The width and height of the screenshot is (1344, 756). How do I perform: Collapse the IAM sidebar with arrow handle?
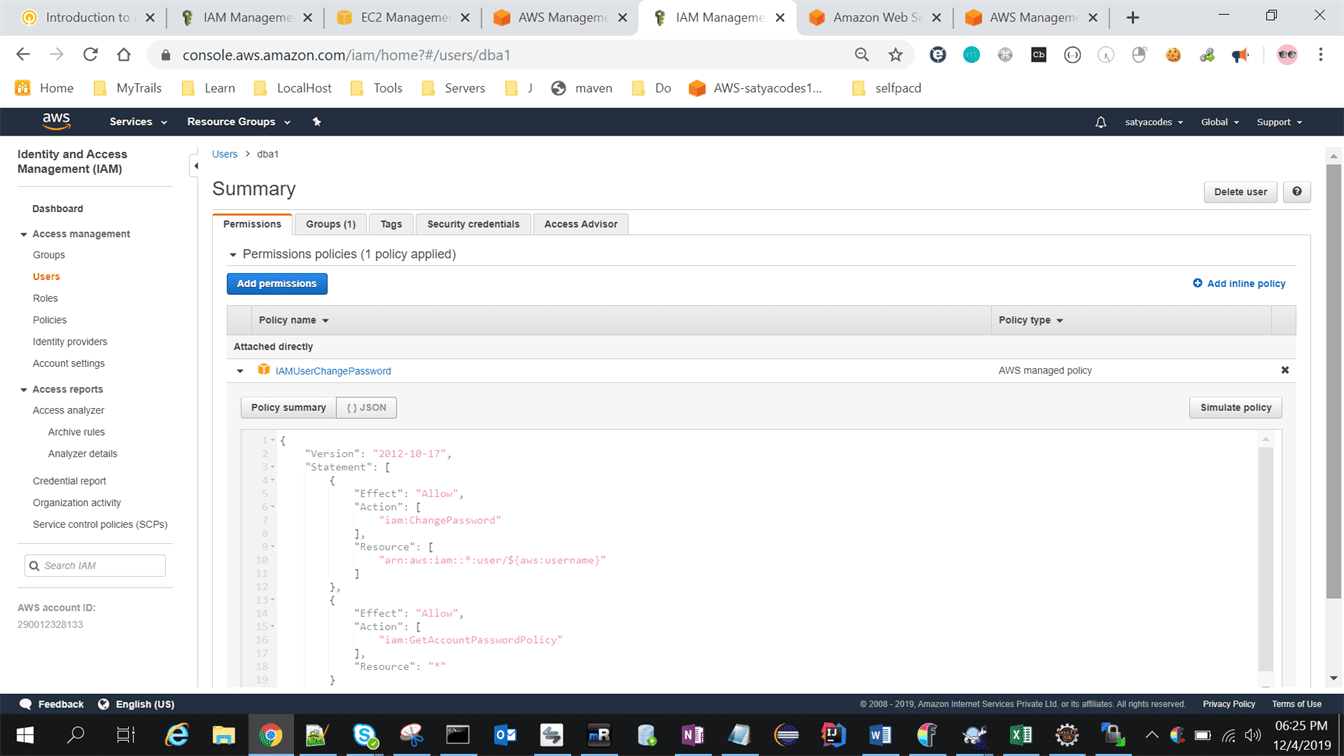(x=195, y=166)
